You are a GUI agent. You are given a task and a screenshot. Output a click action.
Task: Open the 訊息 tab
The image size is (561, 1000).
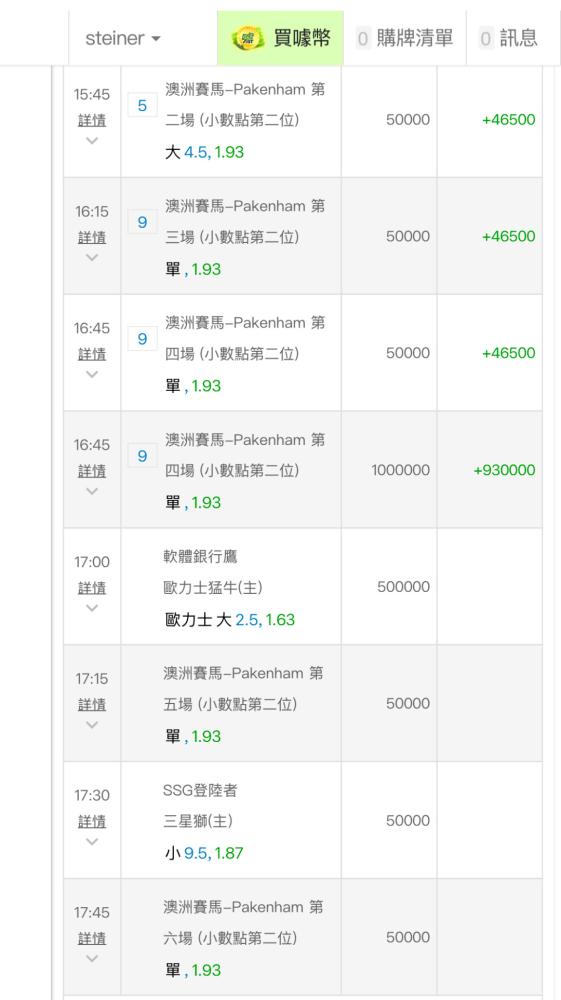[509, 38]
